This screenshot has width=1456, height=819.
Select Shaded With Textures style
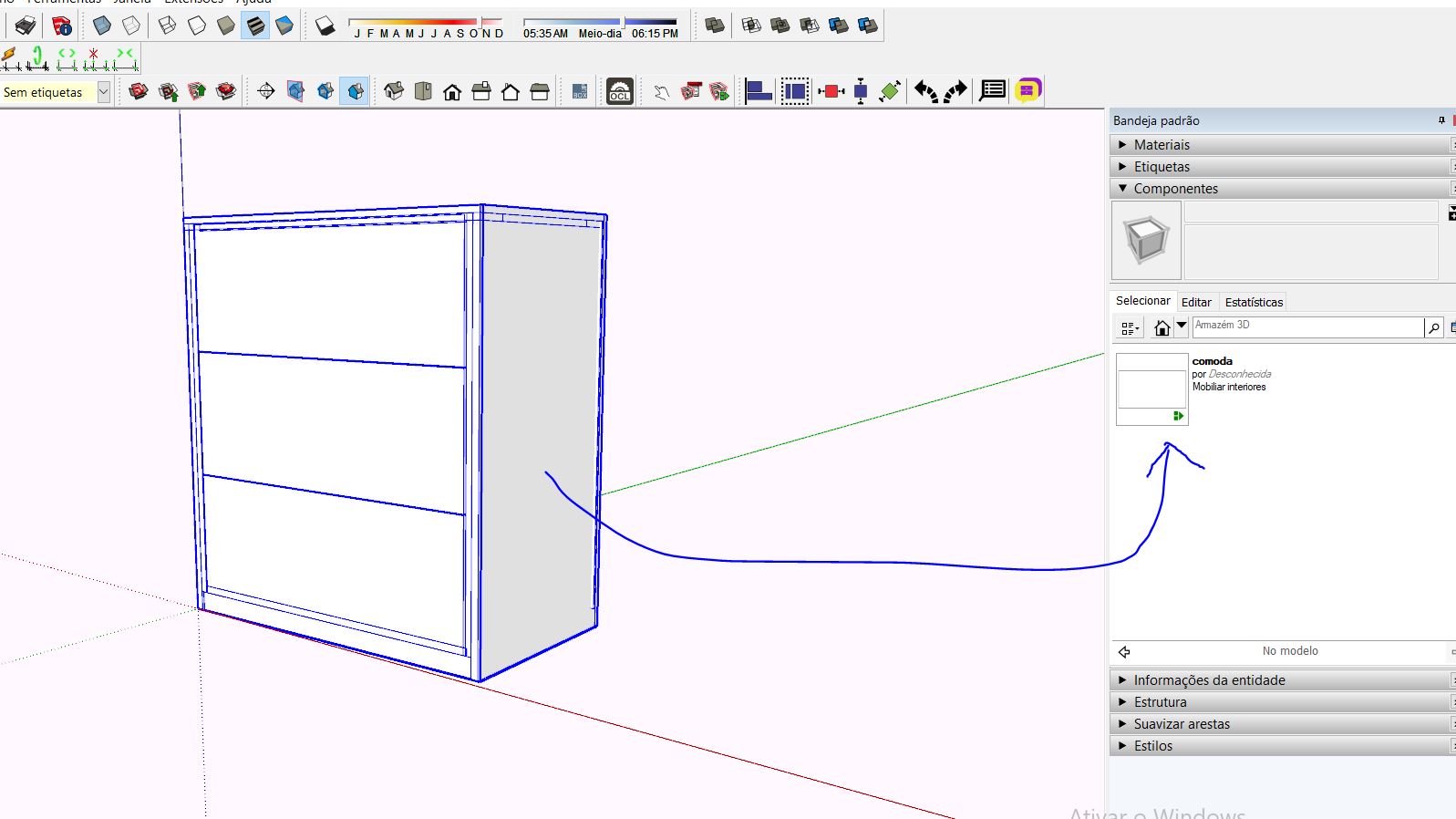tap(255, 26)
